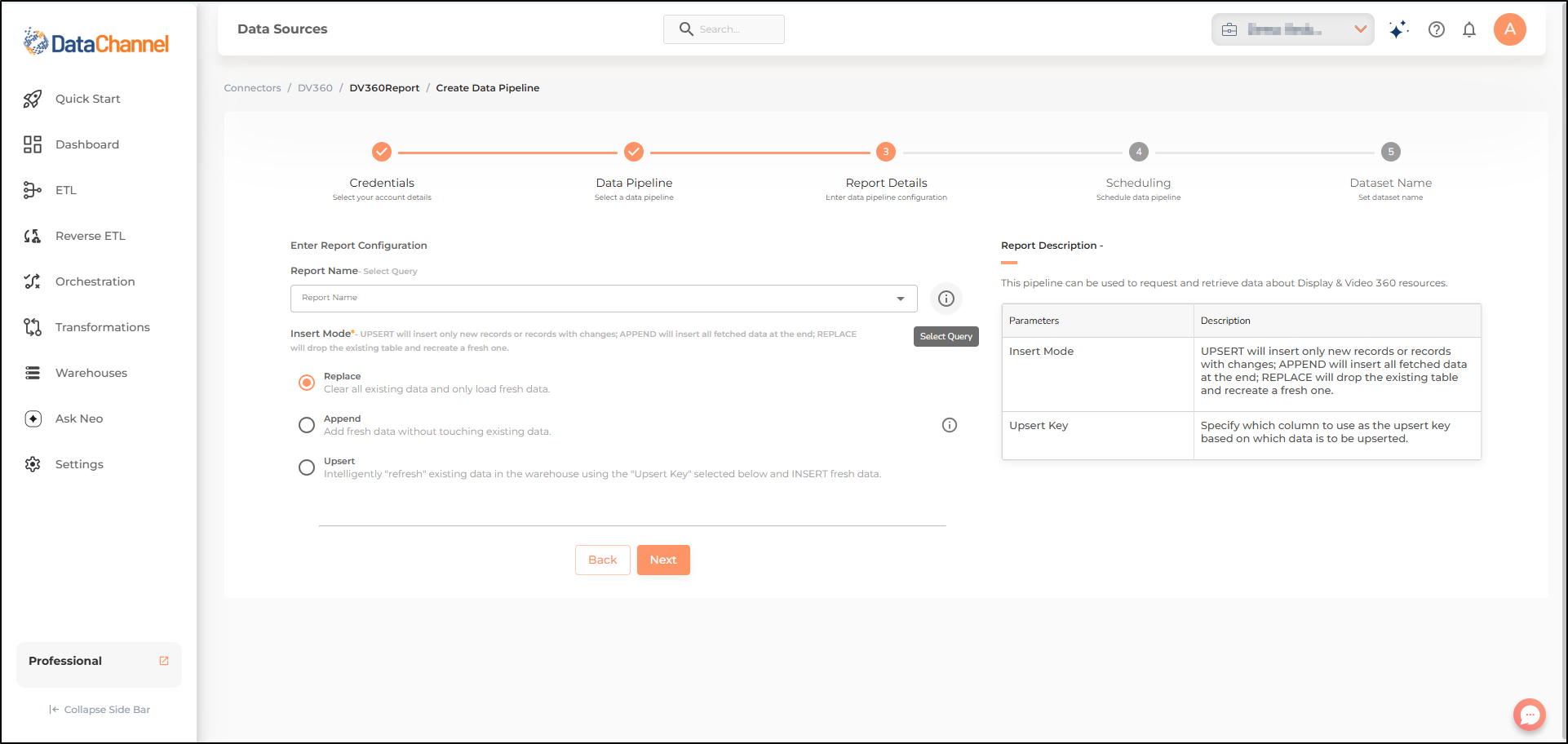Click the Credentials completed step checkmark
Viewport: 1568px width, 744px height.
point(382,152)
